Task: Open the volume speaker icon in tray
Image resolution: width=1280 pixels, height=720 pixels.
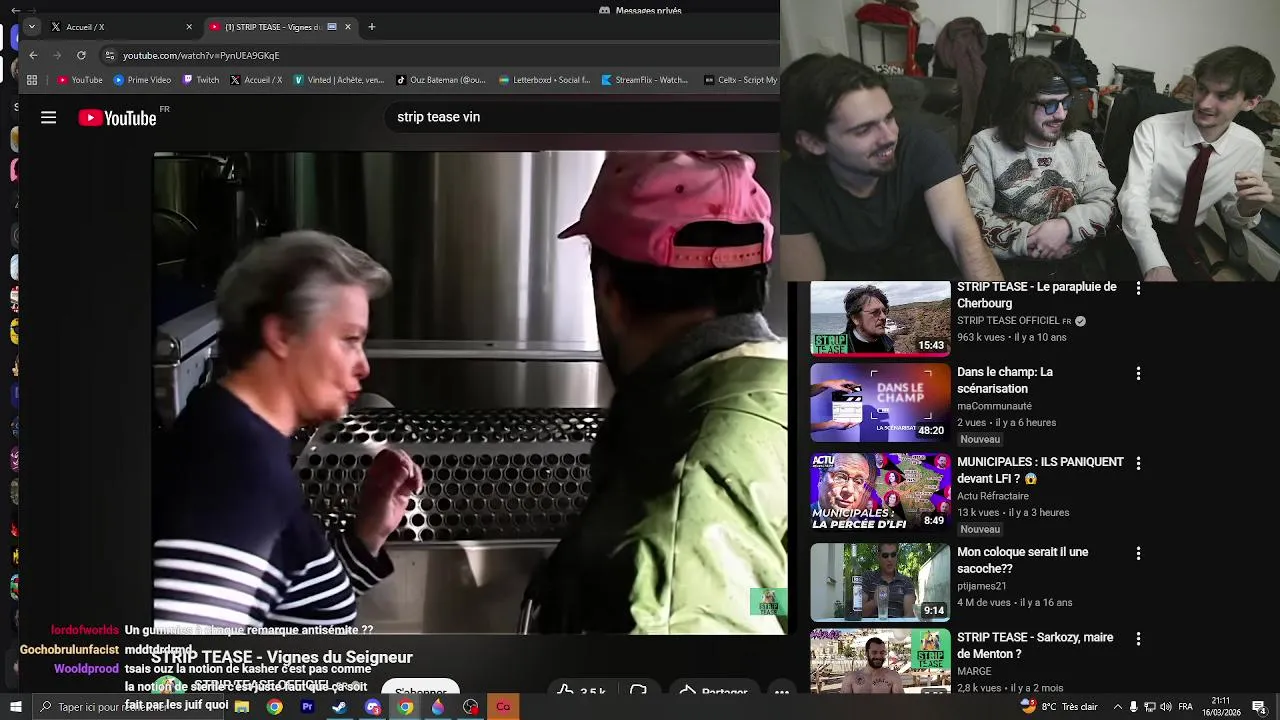Action: (1165, 707)
